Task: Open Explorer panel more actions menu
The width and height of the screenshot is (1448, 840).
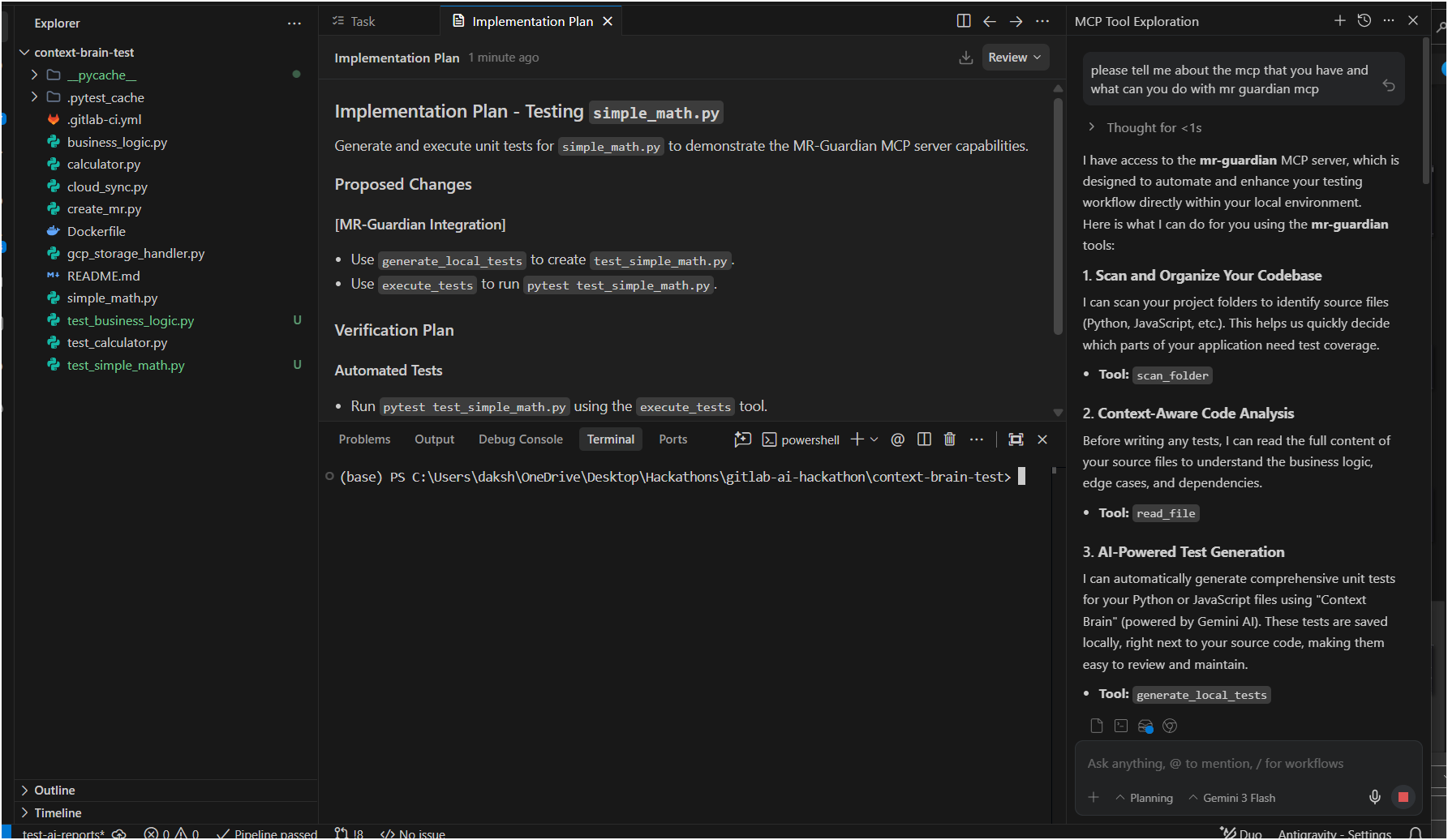Action: click(x=294, y=24)
